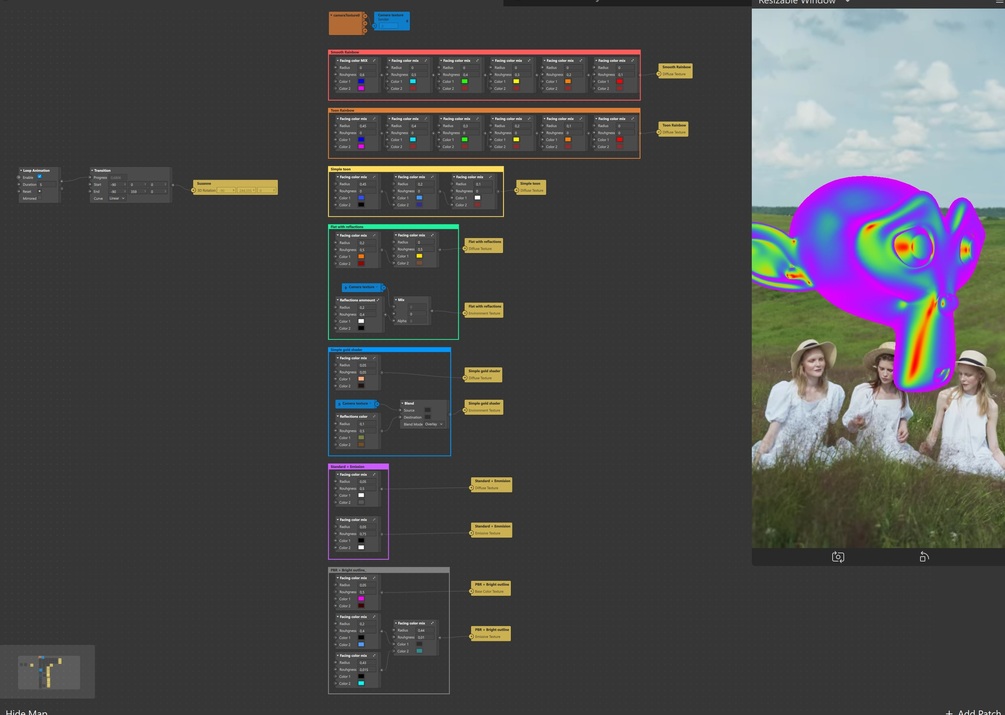Expand the Toon Rainbow group node with Radius 0,45
Viewport: 1005px width, 715px height.
(x=374, y=119)
